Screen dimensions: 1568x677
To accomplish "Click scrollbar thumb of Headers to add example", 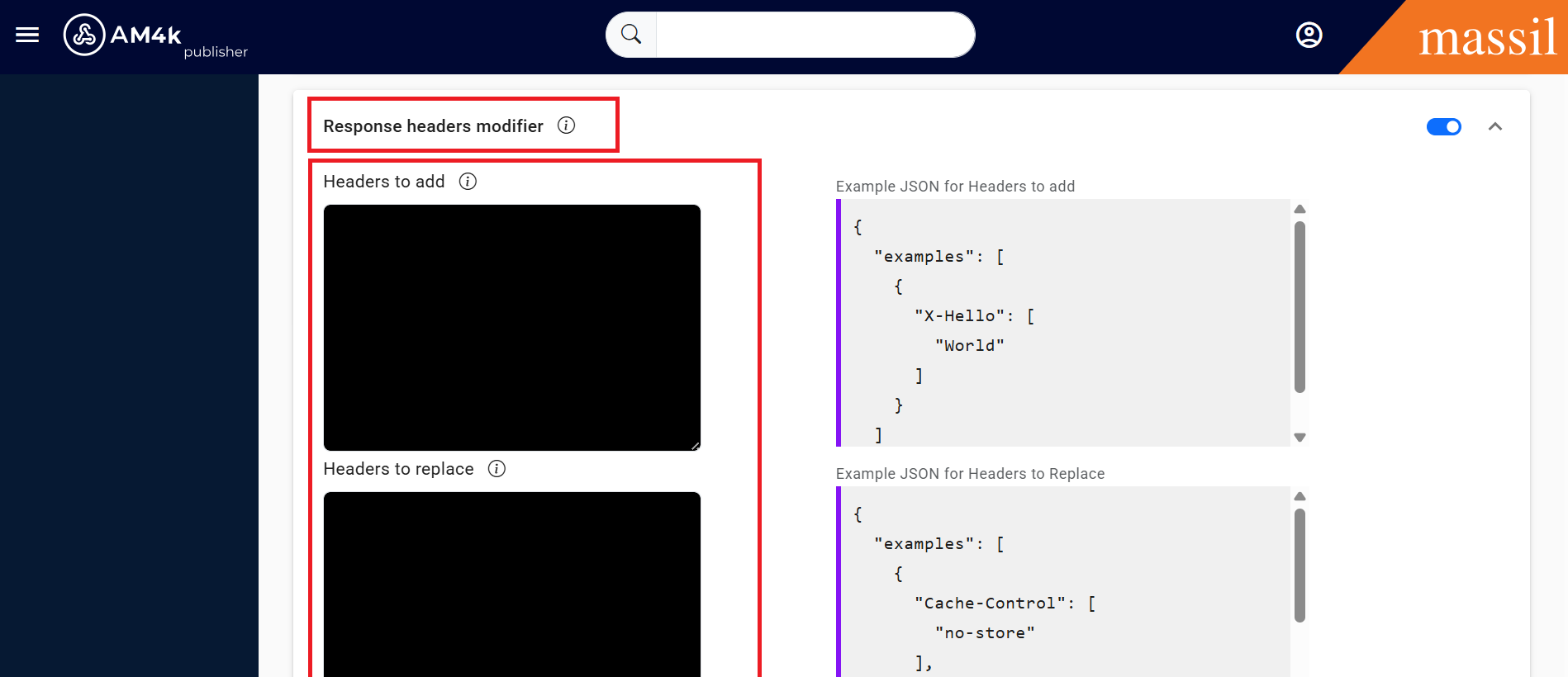I will click(x=1300, y=307).
